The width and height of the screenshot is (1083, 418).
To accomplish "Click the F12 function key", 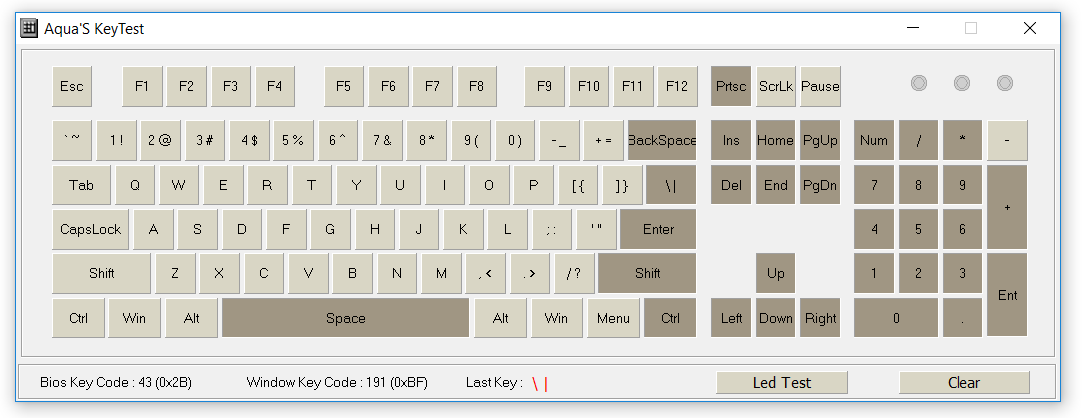I will click(x=677, y=86).
